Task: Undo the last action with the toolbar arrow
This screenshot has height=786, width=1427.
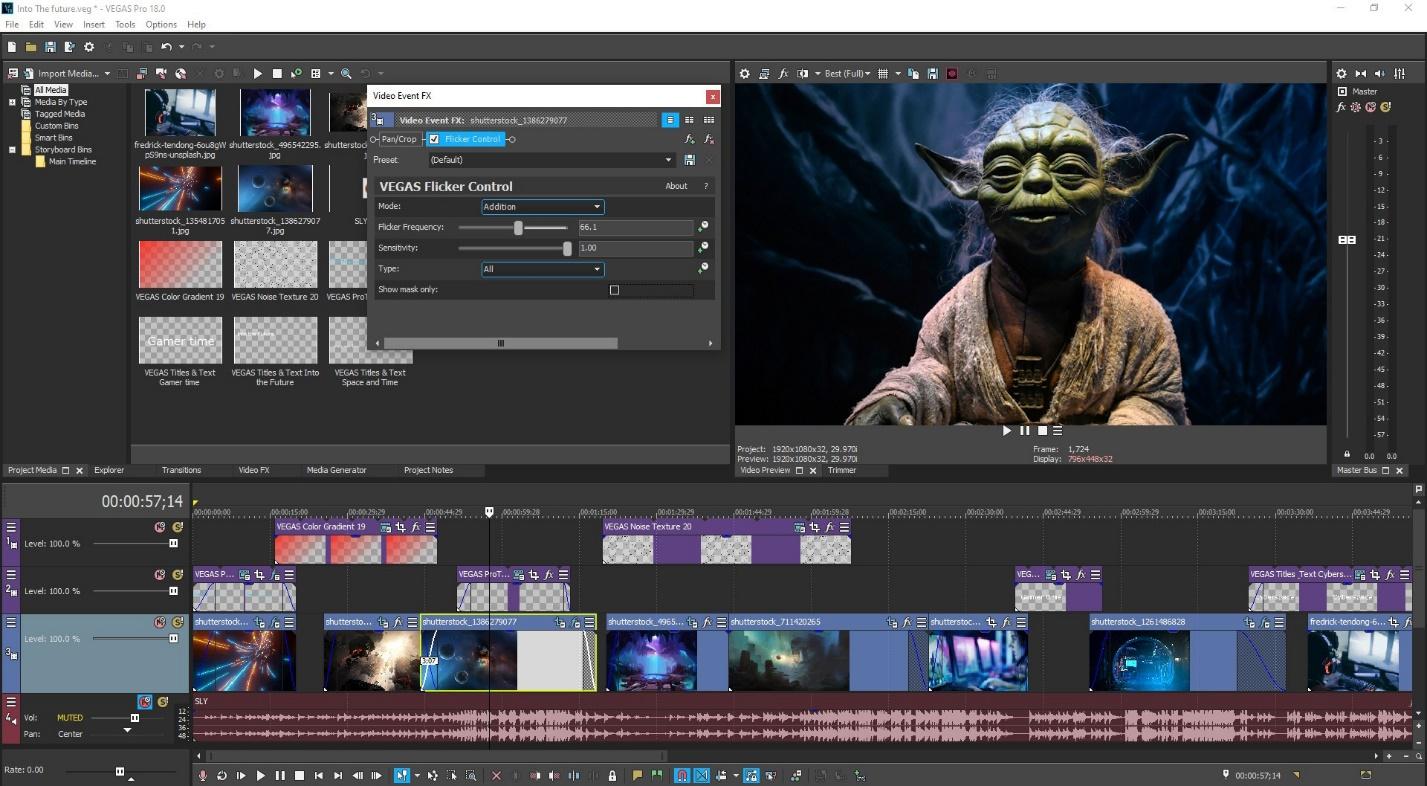Action: [166, 47]
